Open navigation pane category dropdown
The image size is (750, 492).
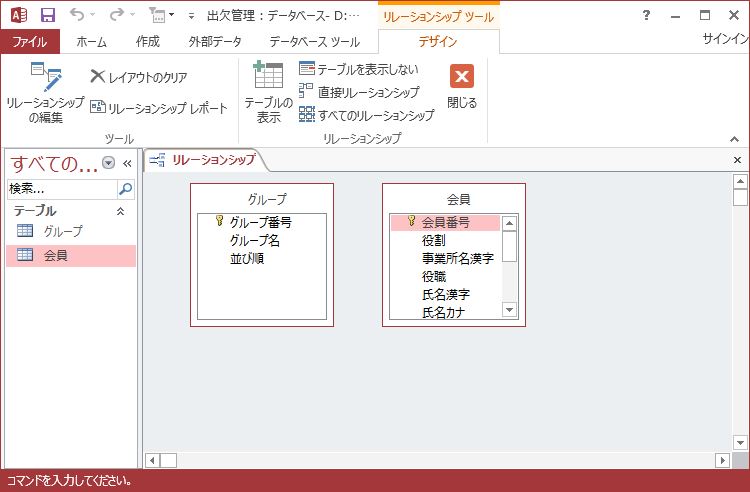pos(109,163)
